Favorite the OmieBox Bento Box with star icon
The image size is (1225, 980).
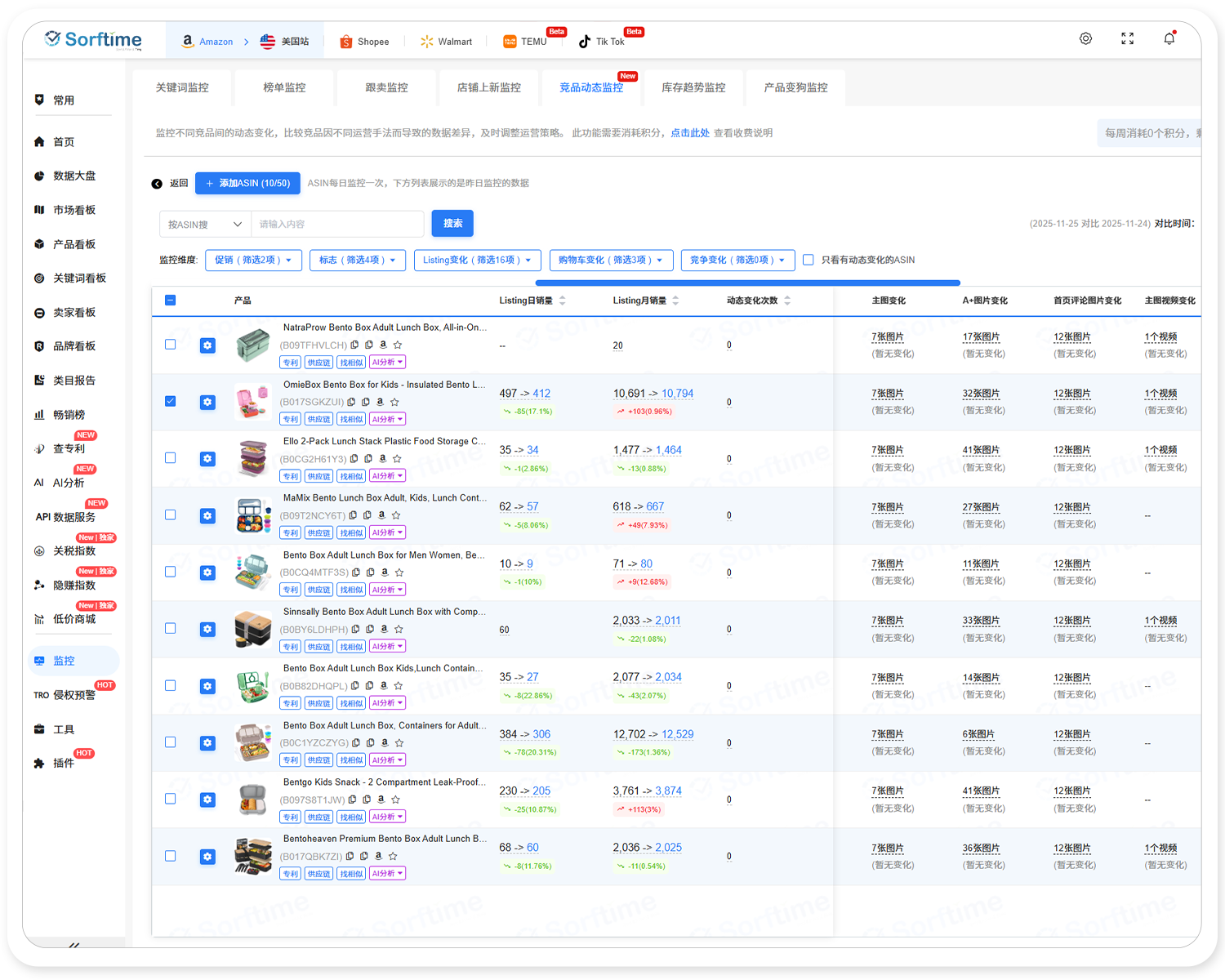(394, 402)
